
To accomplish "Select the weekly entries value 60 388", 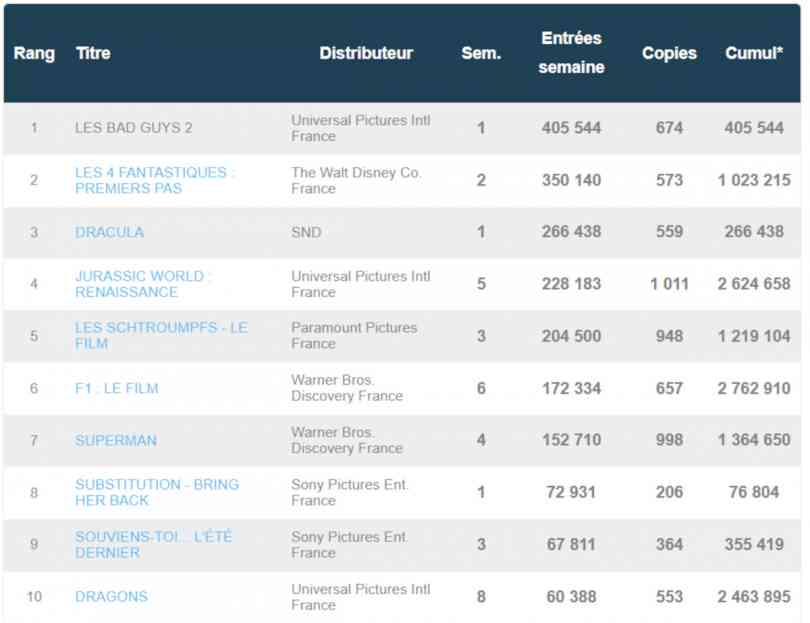I will click(571, 597).
